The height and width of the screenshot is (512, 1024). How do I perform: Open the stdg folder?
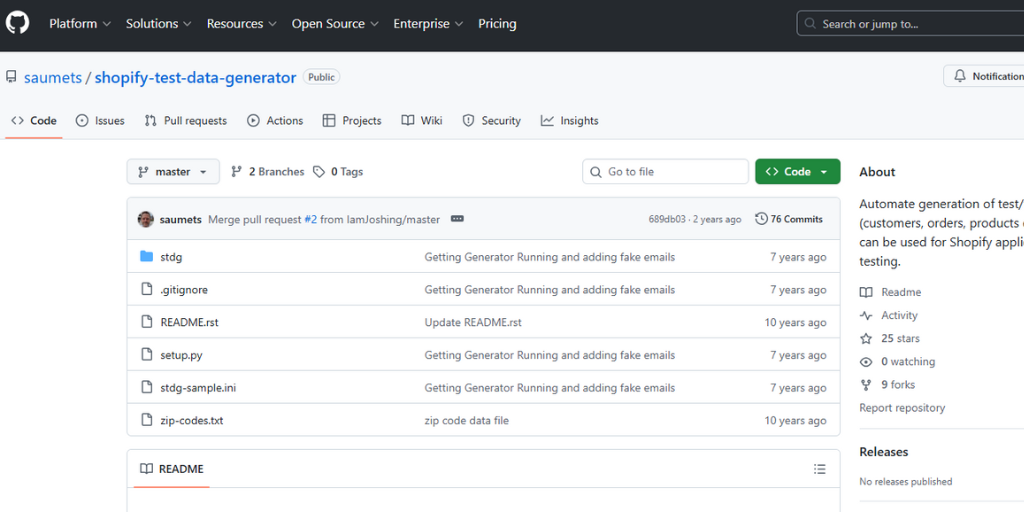click(171, 257)
